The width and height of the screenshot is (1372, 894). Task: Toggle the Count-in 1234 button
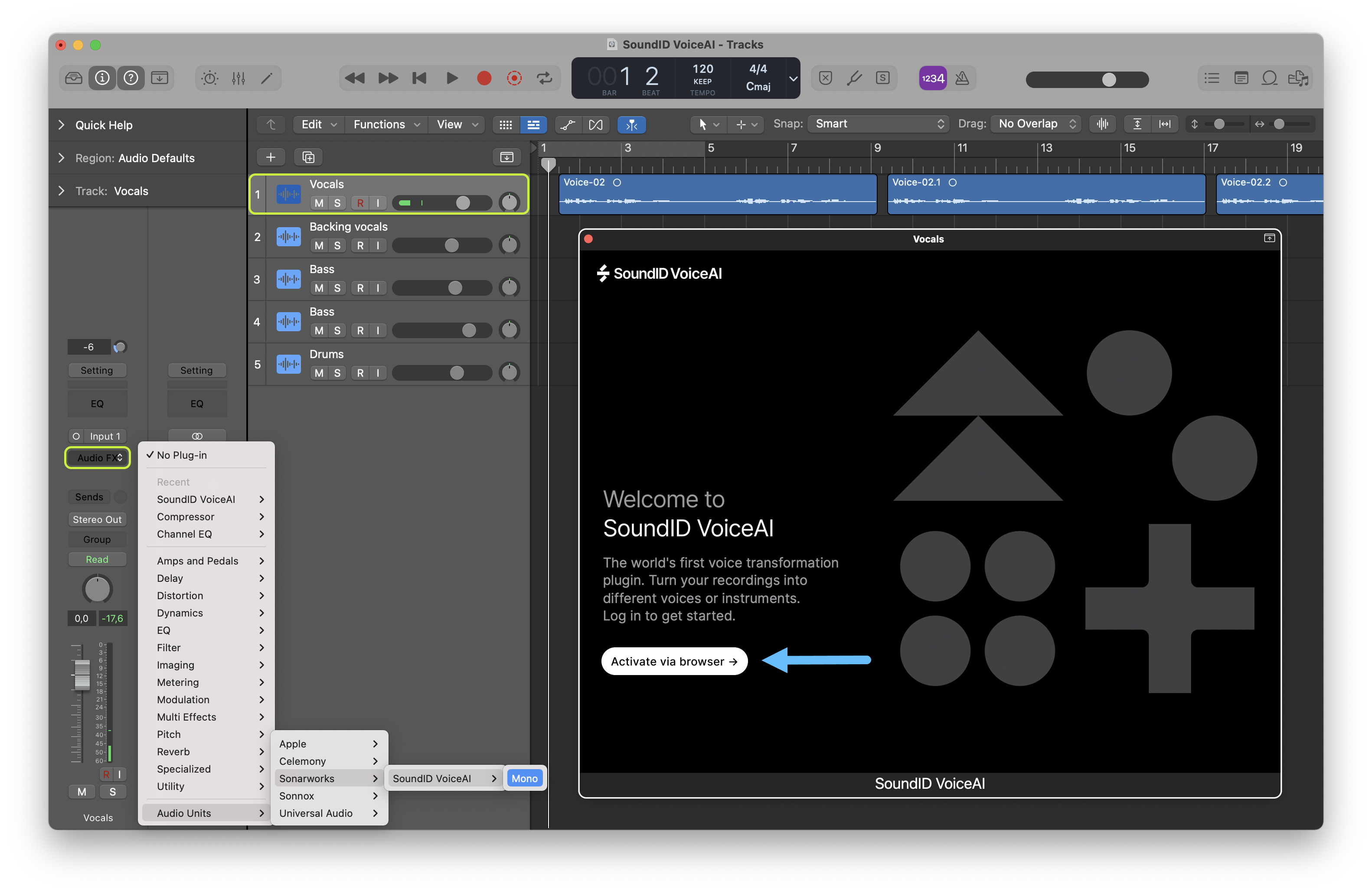pos(932,78)
